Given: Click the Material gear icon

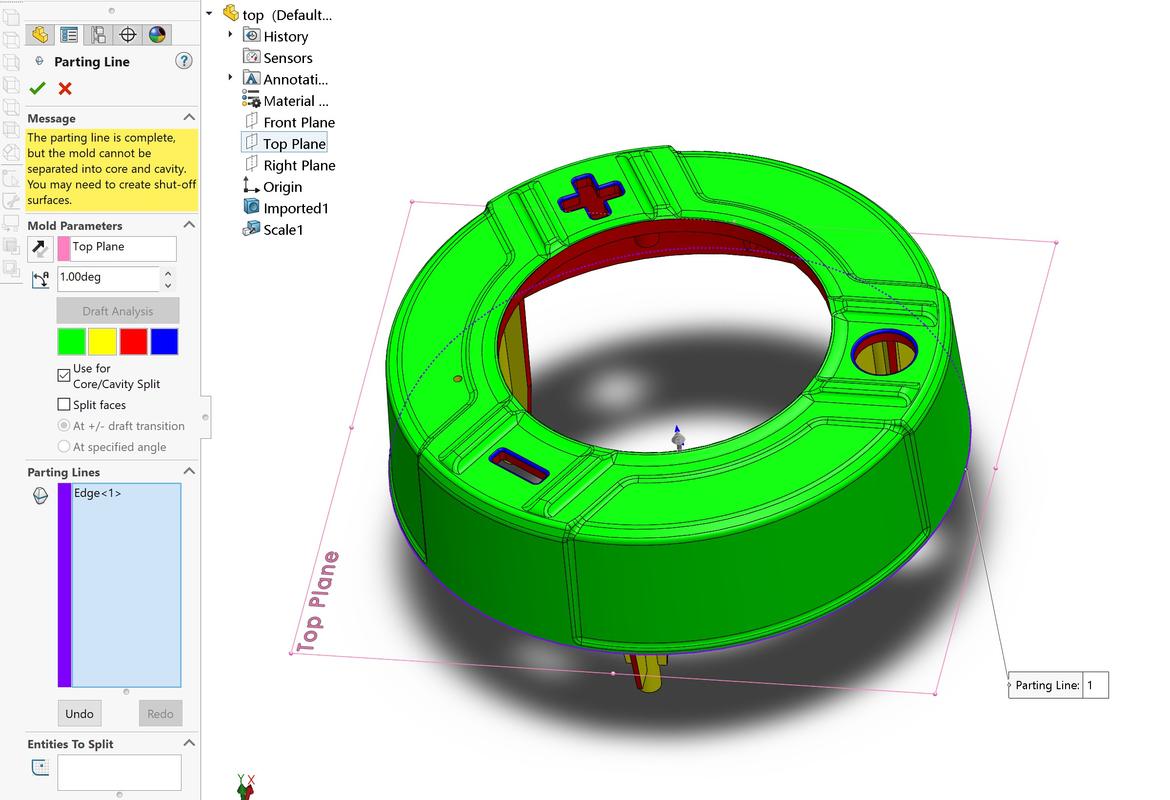Looking at the screenshot, I should [x=251, y=99].
